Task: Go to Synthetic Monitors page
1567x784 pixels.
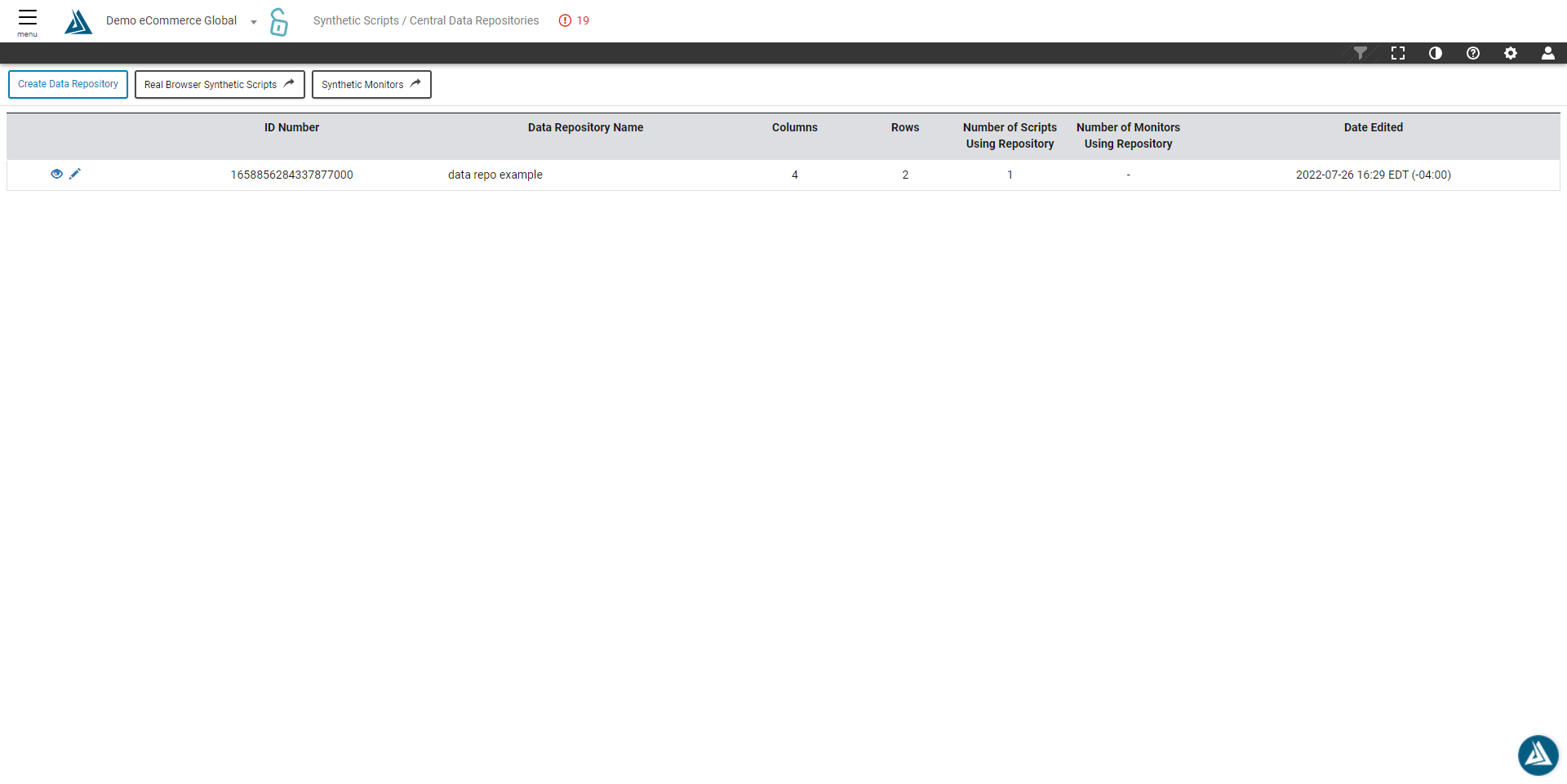Action: pyautogui.click(x=371, y=84)
